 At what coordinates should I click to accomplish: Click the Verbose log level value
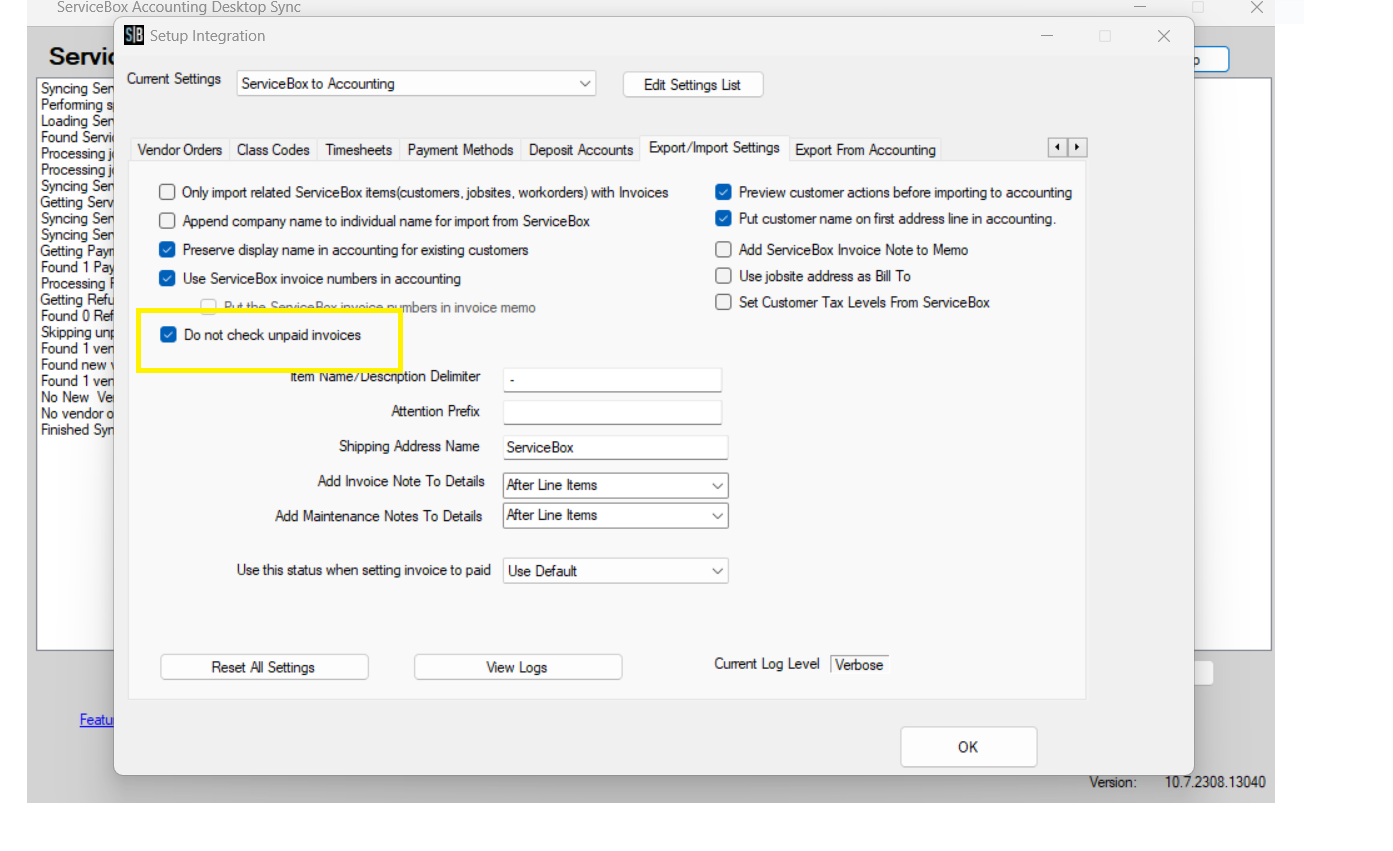click(x=859, y=664)
